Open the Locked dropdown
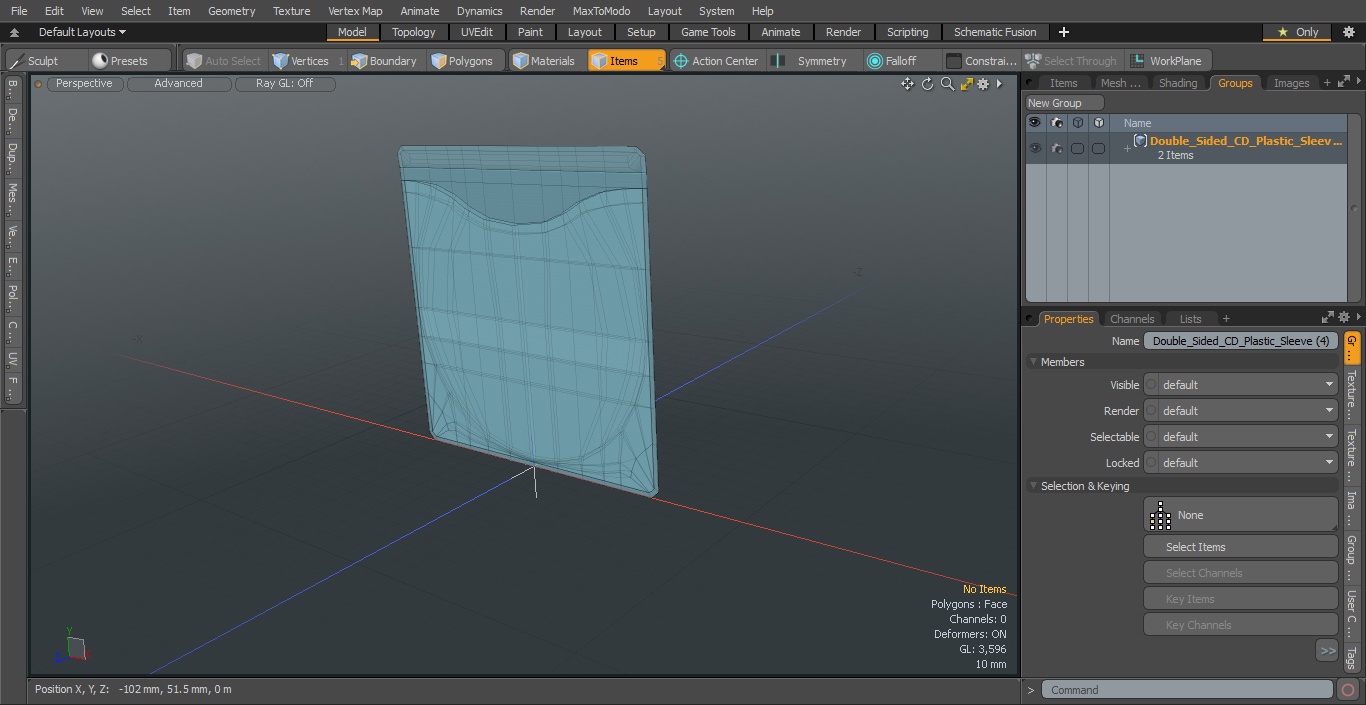Image resolution: width=1366 pixels, height=705 pixels. point(1247,463)
